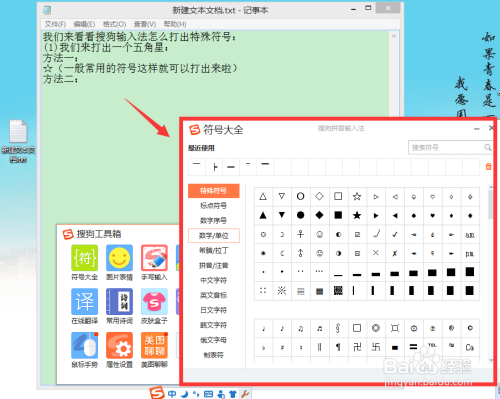The width and height of the screenshot is (500, 399).
Task: Select the 标点符号 category tab
Action: tap(214, 206)
